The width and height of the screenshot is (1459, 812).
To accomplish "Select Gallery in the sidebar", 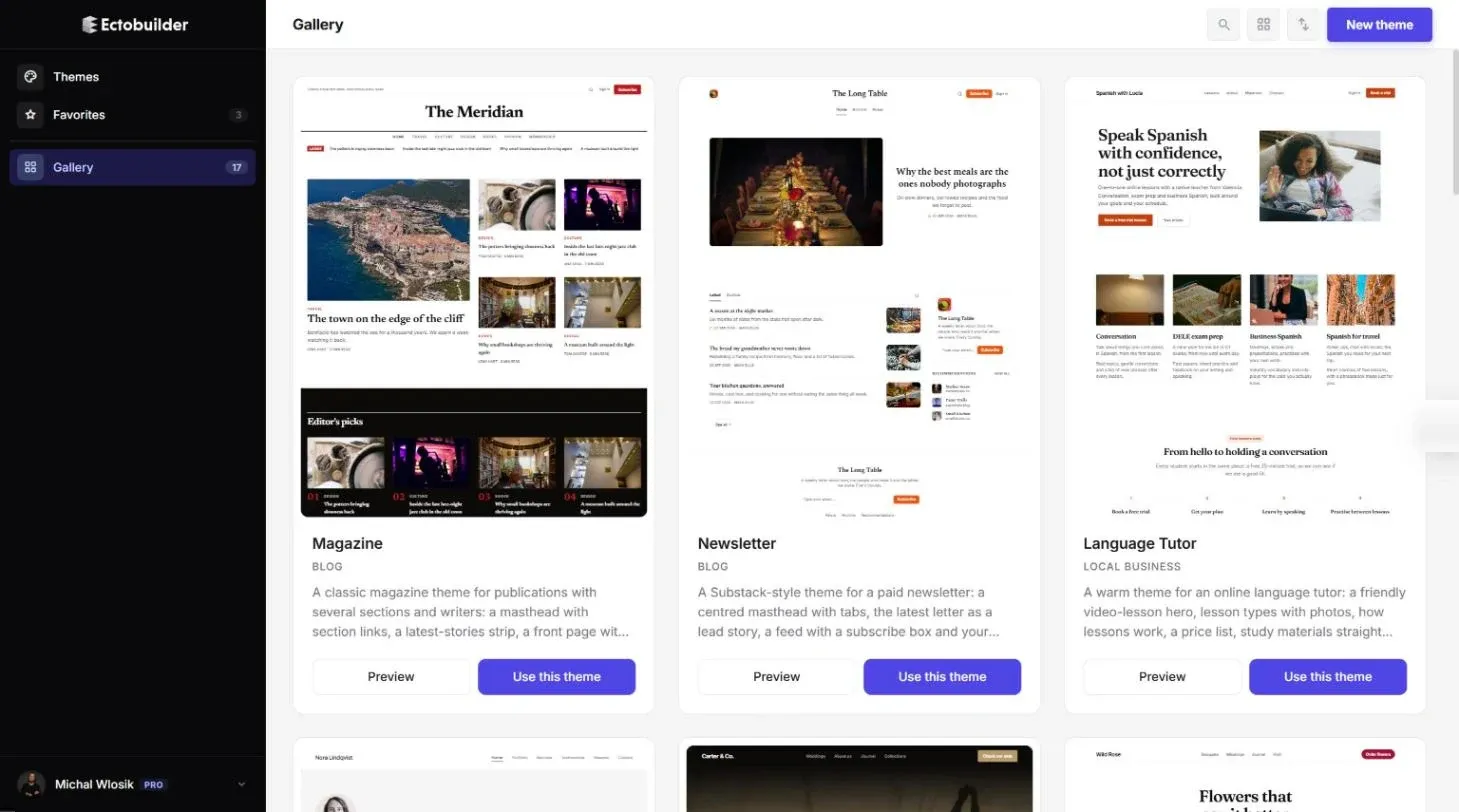I will [132, 167].
